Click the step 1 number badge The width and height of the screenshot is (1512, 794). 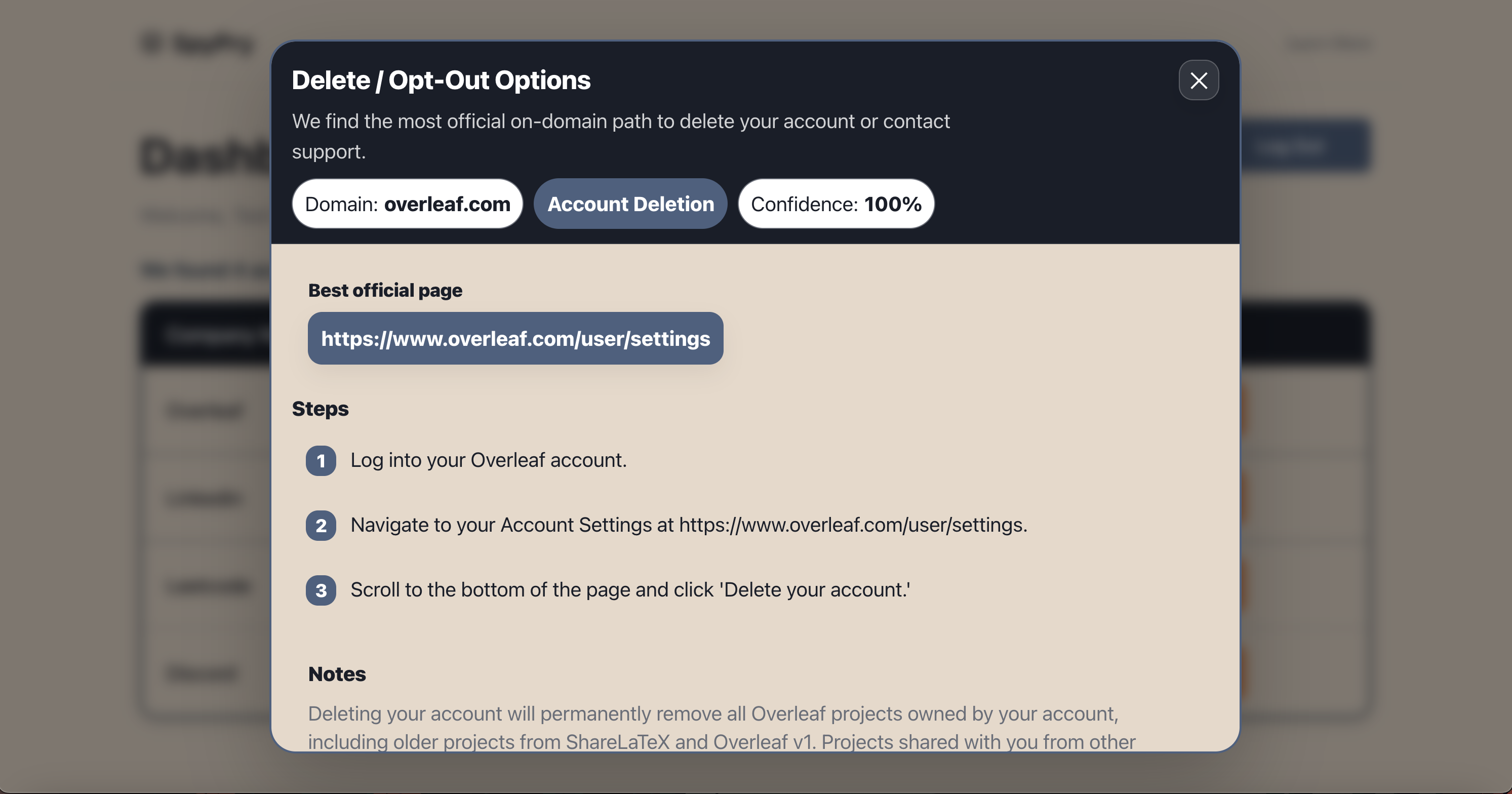(x=321, y=461)
